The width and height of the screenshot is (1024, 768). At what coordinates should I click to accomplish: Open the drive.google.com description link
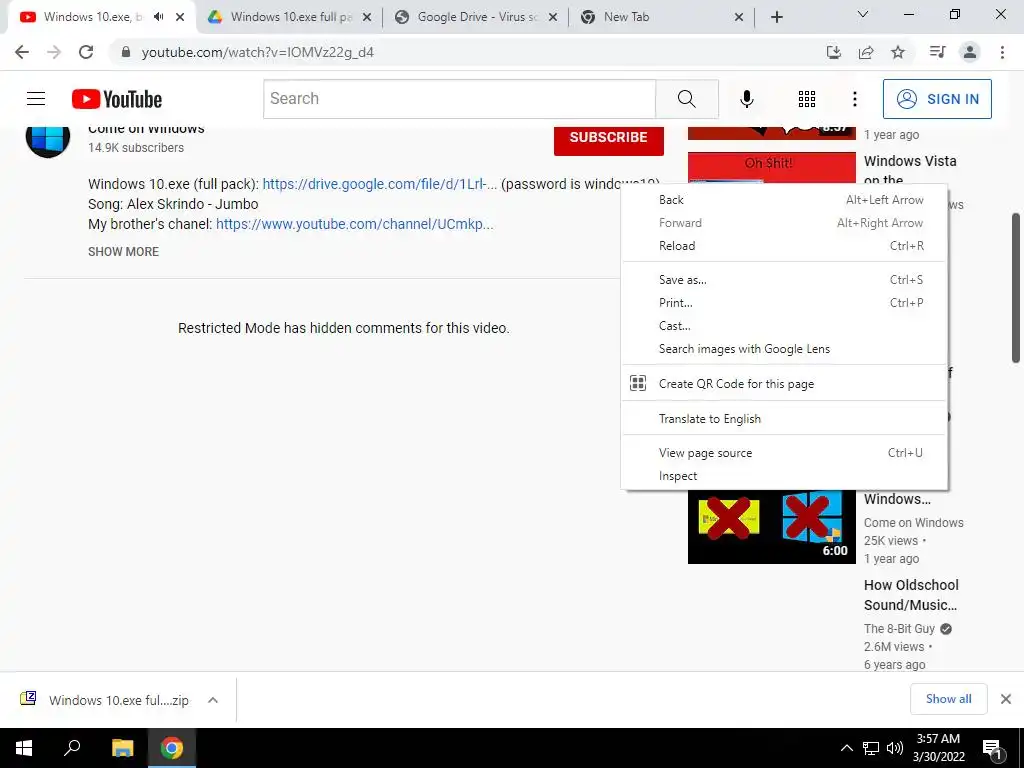click(x=379, y=184)
